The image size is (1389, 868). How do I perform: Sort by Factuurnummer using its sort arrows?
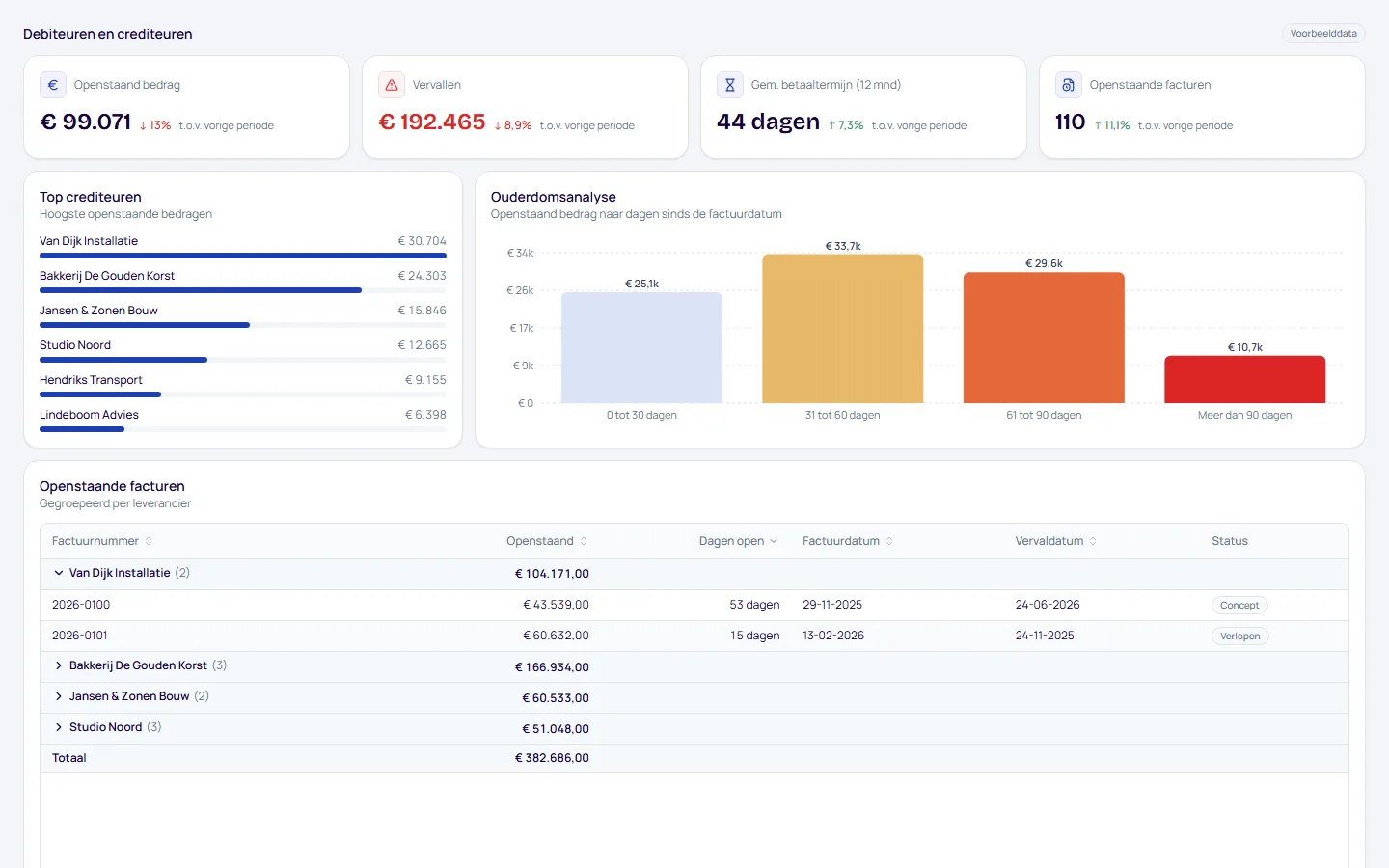[149, 541]
